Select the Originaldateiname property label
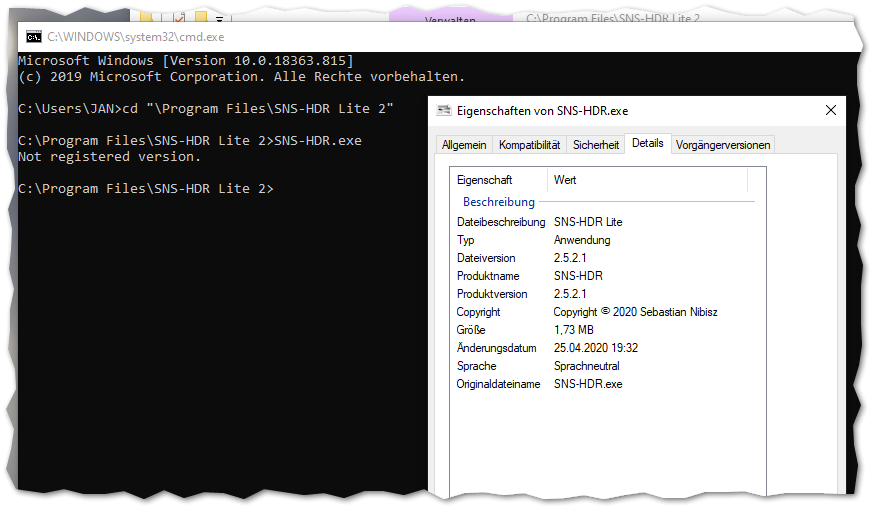 coord(498,384)
